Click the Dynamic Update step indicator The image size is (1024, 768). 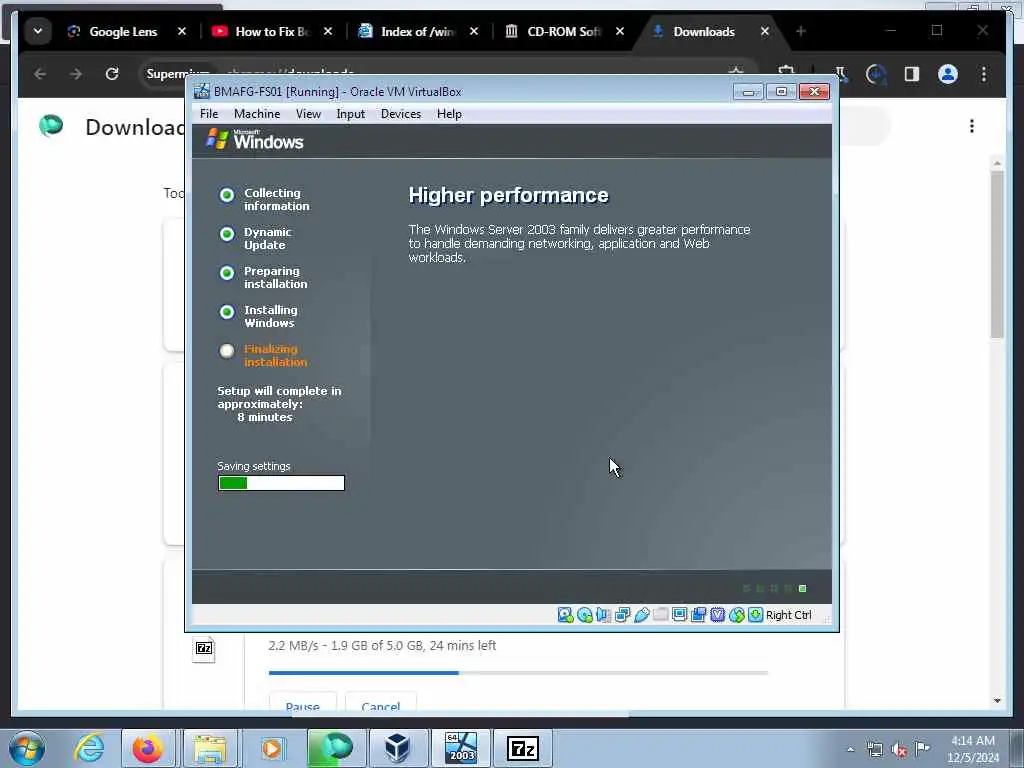(x=227, y=234)
